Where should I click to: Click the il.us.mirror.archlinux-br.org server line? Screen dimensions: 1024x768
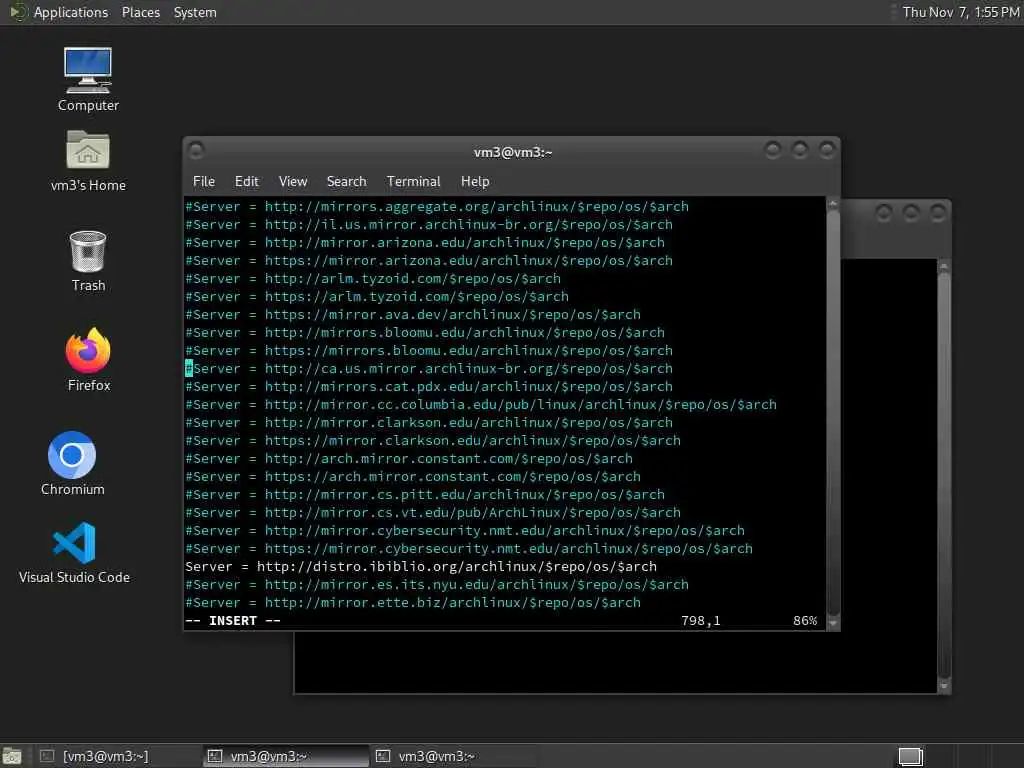pyautogui.click(x=429, y=225)
